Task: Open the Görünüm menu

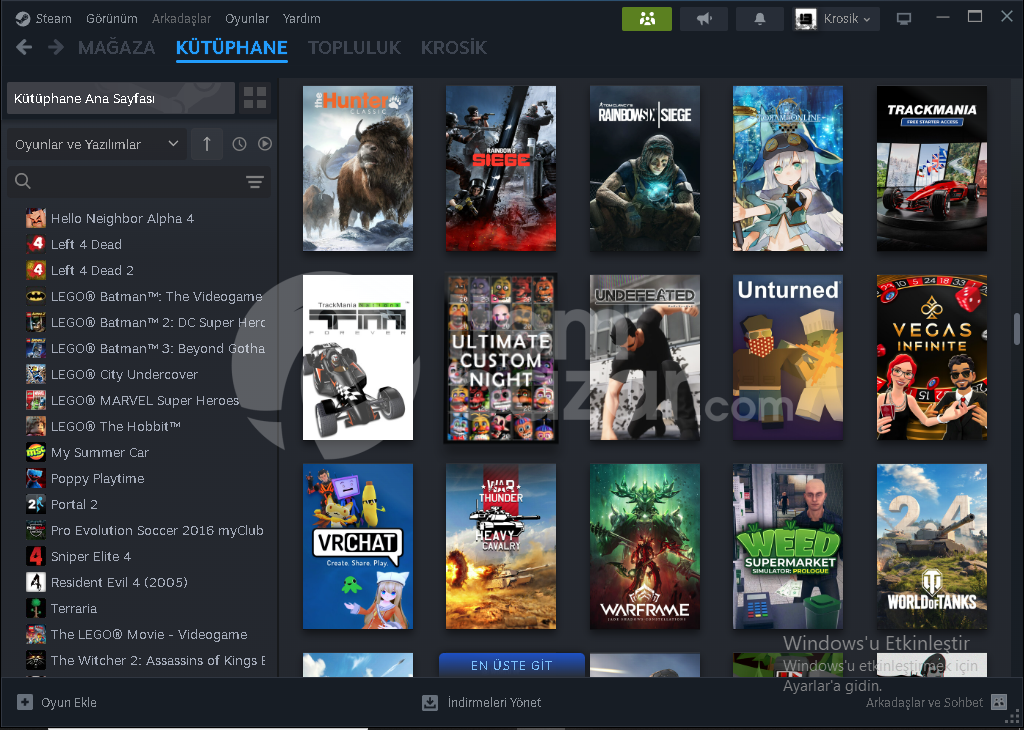Action: pos(112,18)
